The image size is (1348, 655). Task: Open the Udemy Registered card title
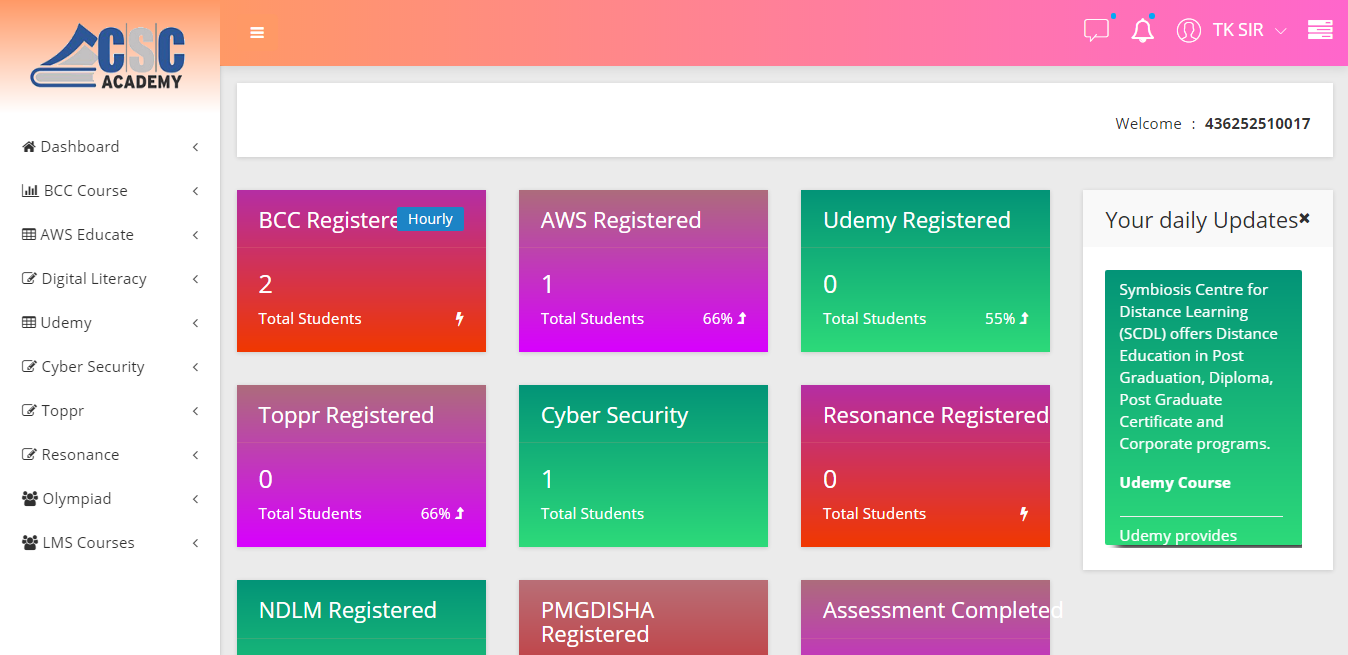917,220
